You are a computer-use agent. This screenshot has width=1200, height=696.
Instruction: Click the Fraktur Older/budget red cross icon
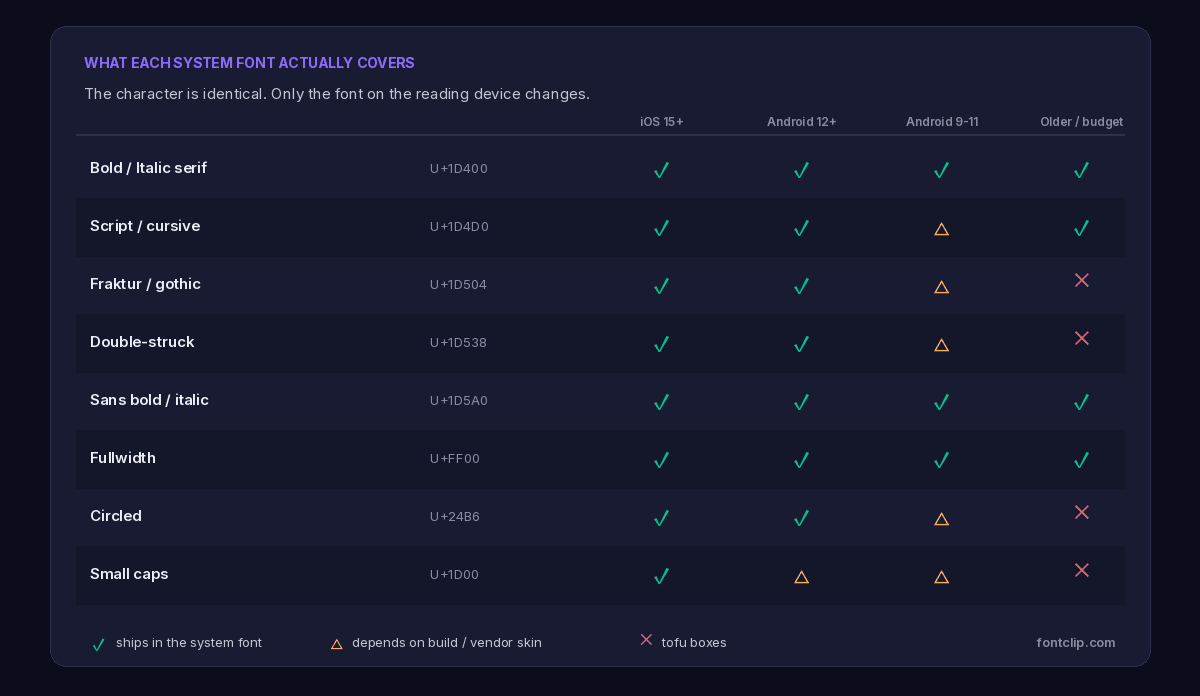(x=1081, y=280)
